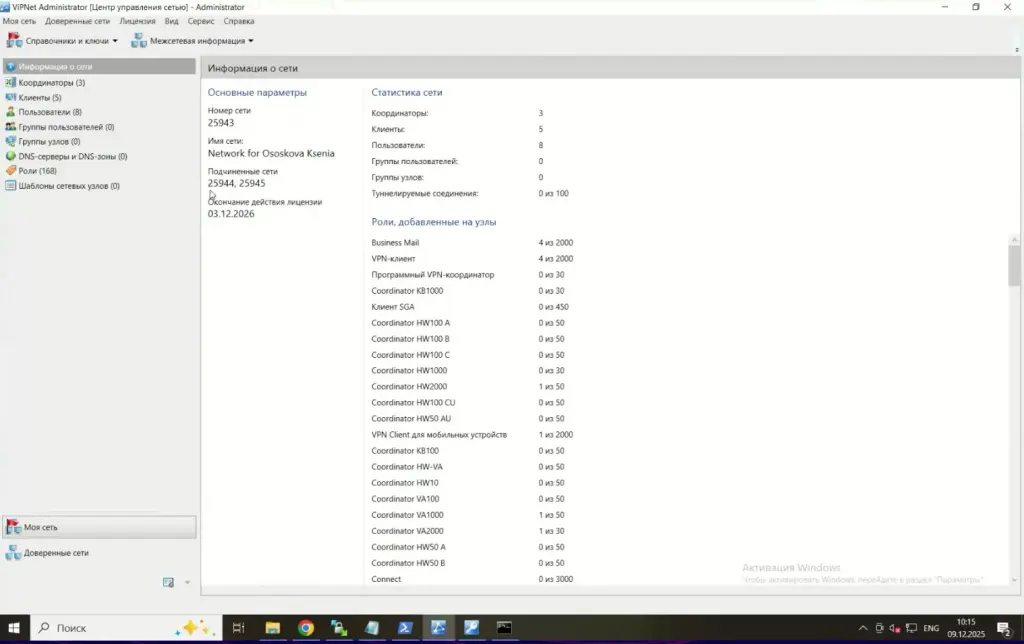Click the toolbar overflow arrow at right edge

pos(1017,50)
